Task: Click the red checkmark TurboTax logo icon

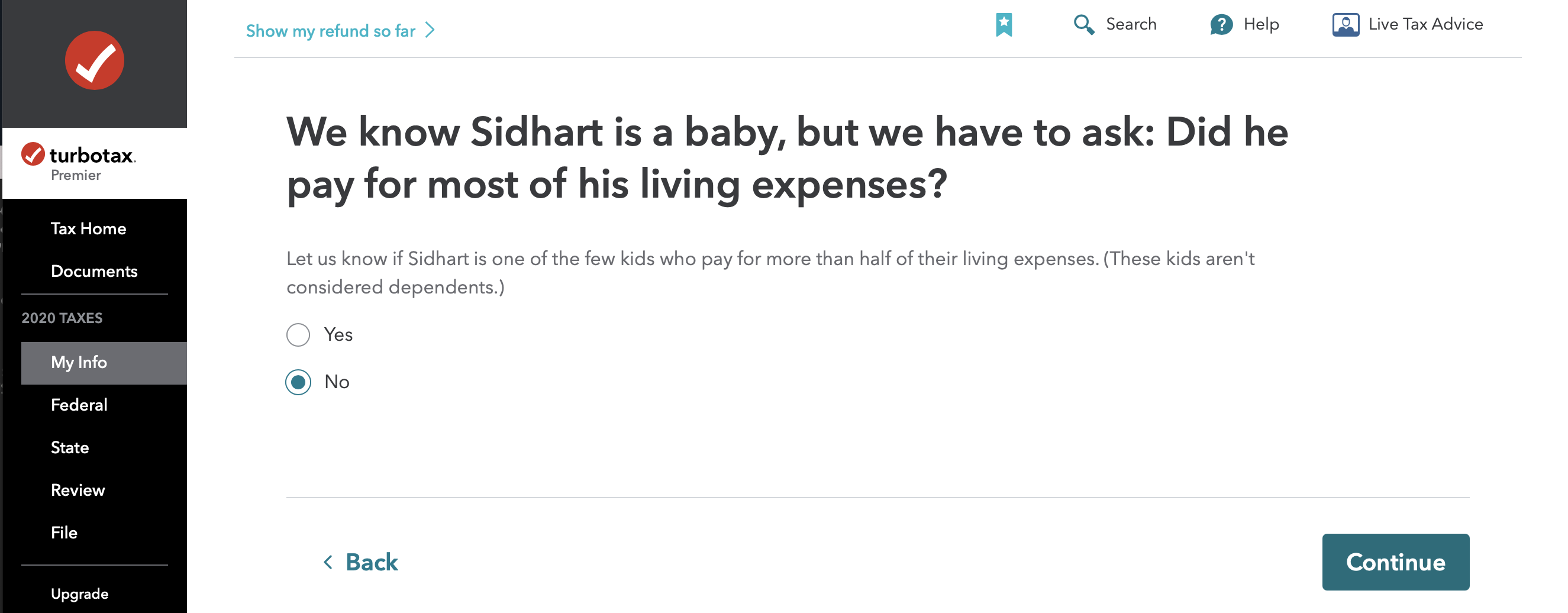Action: tap(94, 61)
